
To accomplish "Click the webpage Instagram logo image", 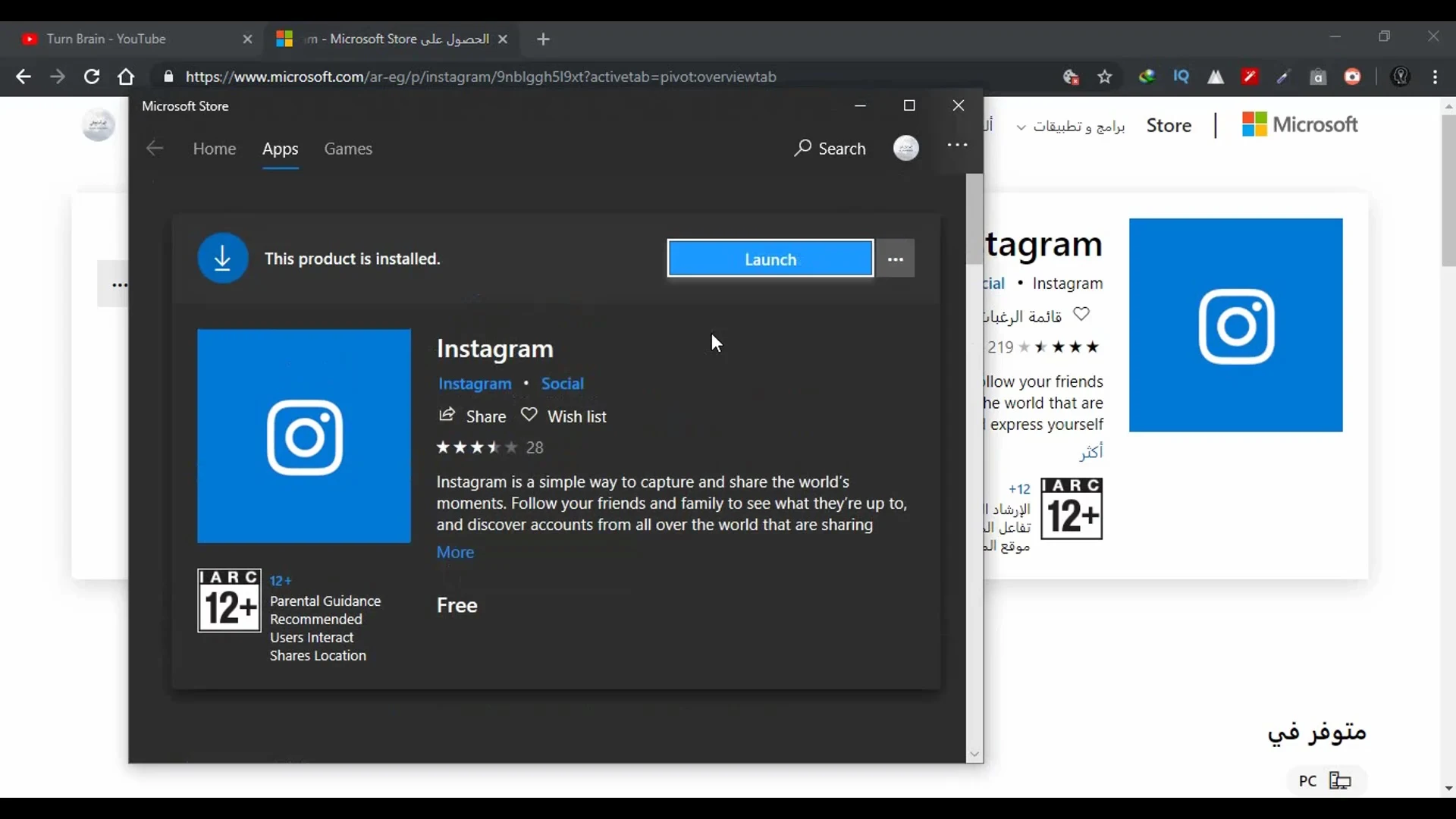I will click(x=1236, y=325).
